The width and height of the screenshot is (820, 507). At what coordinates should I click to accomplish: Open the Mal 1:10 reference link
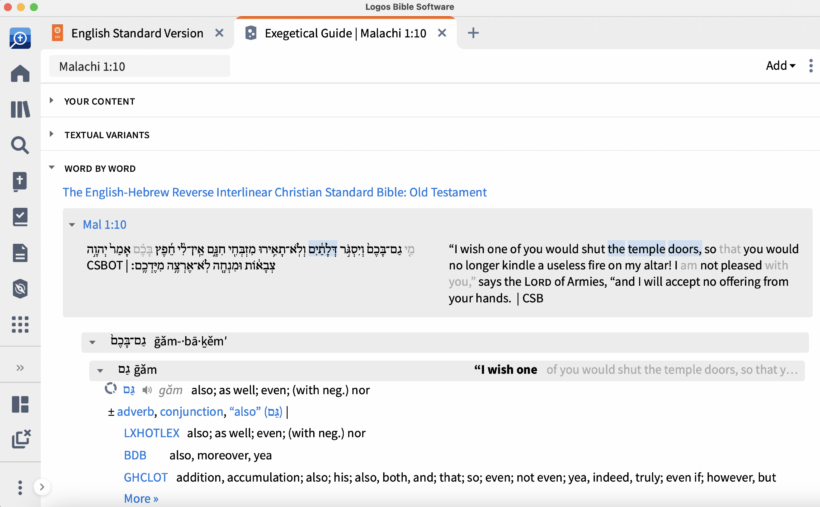pos(105,224)
